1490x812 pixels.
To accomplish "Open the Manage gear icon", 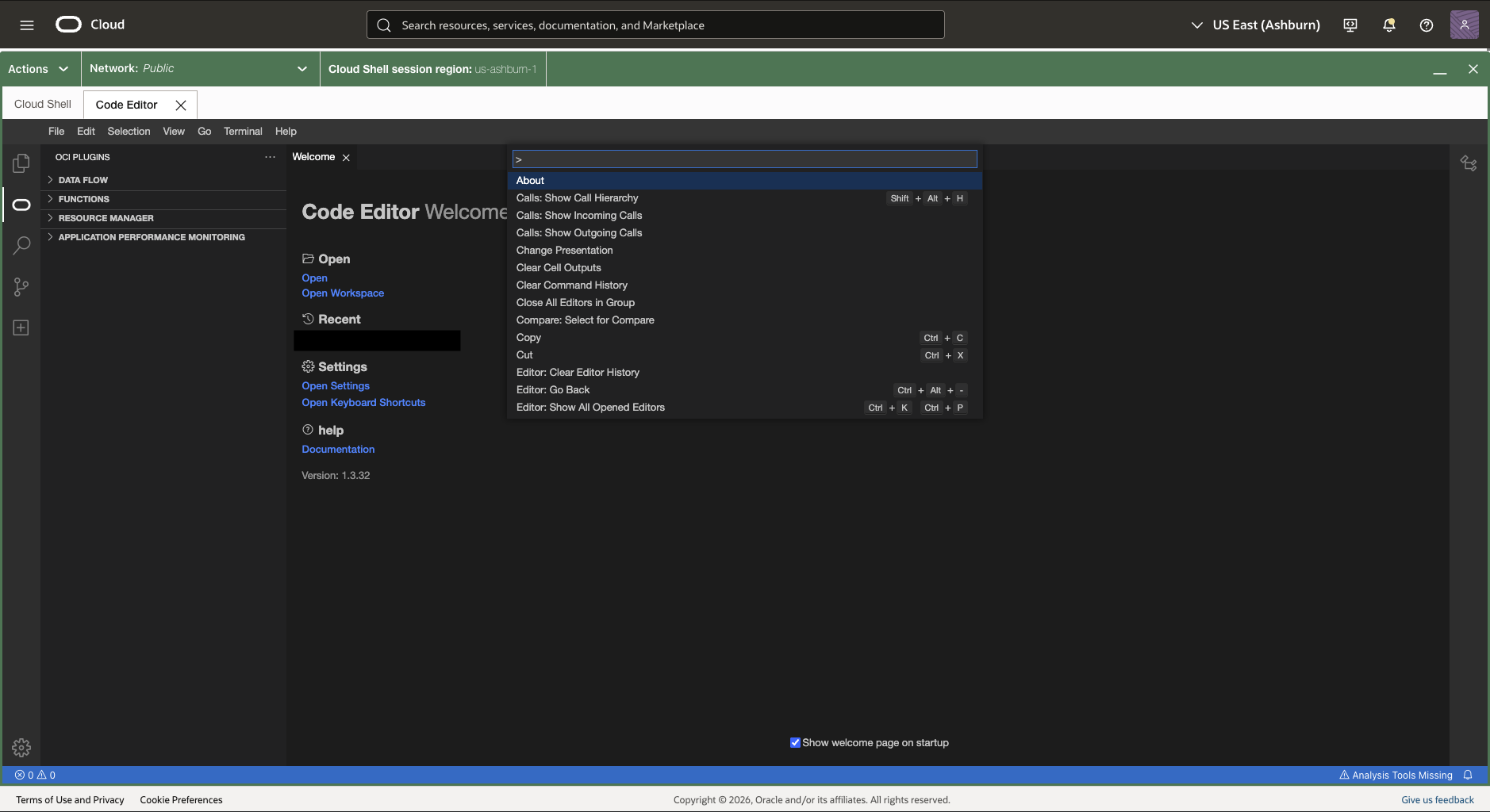I will click(x=21, y=747).
